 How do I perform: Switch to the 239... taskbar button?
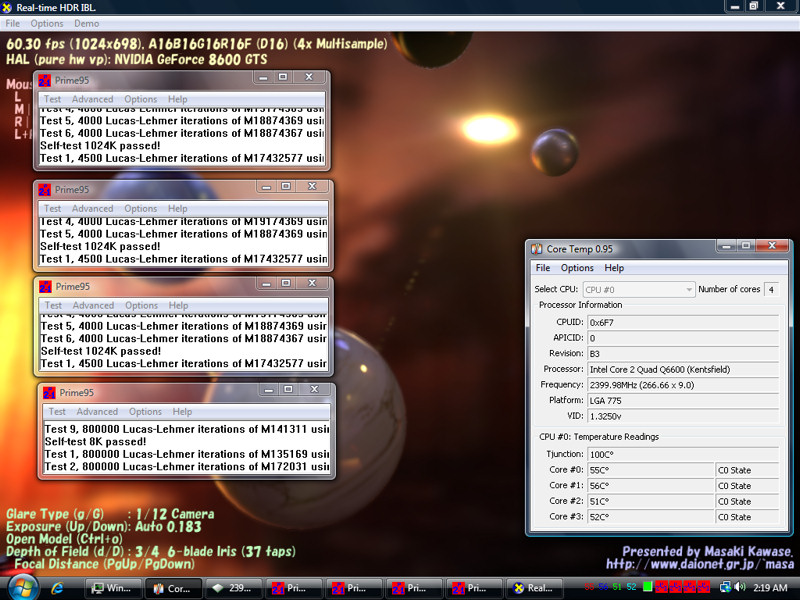[234, 588]
